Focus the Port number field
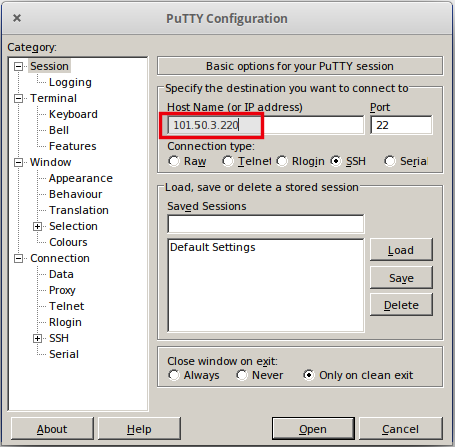Image resolution: width=455 pixels, height=447 pixels. coord(401,125)
